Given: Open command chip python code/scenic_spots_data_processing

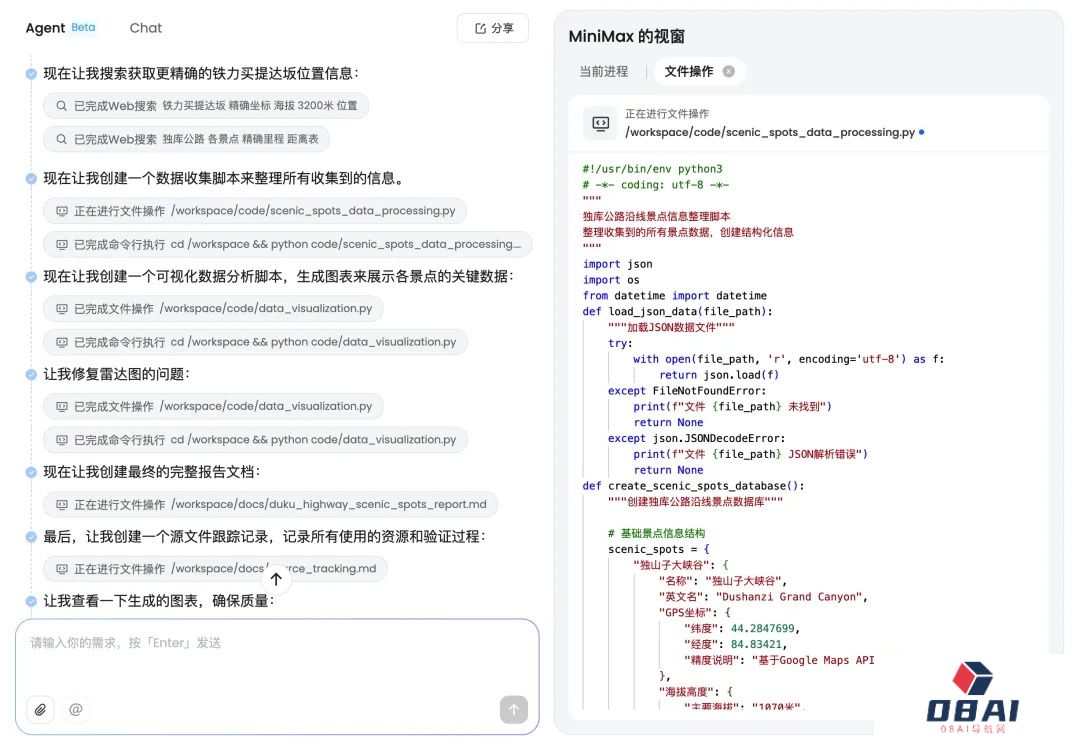Looking at the screenshot, I should (287, 245).
